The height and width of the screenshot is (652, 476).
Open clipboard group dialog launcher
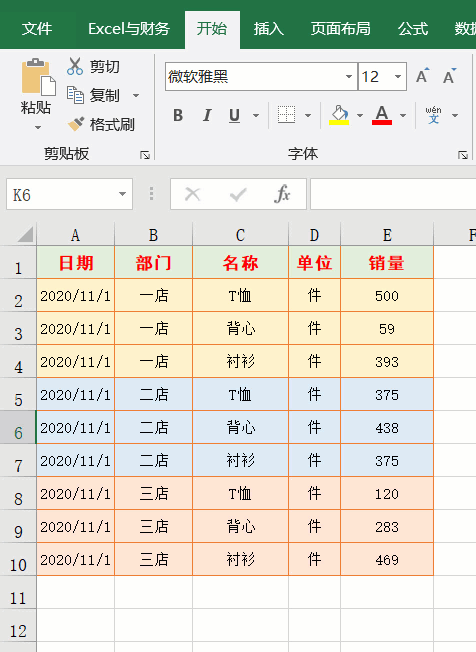145,156
